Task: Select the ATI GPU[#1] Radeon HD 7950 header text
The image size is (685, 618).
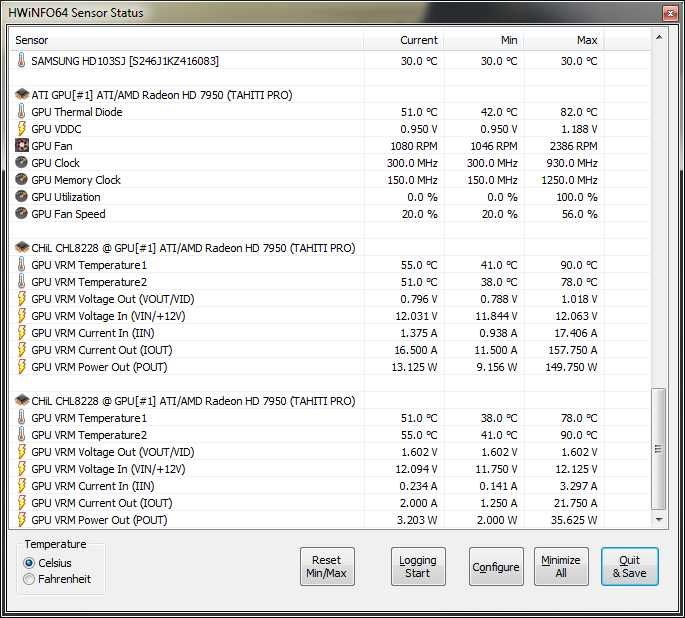Action: click(162, 95)
